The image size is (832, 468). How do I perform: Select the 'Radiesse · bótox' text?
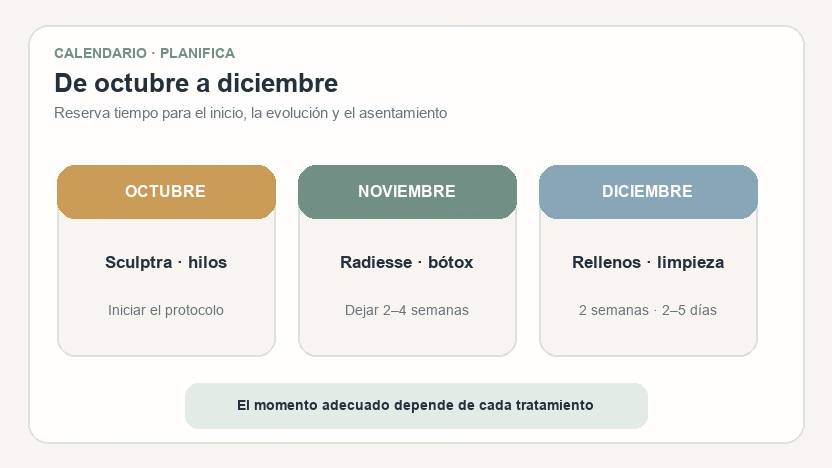tap(407, 262)
